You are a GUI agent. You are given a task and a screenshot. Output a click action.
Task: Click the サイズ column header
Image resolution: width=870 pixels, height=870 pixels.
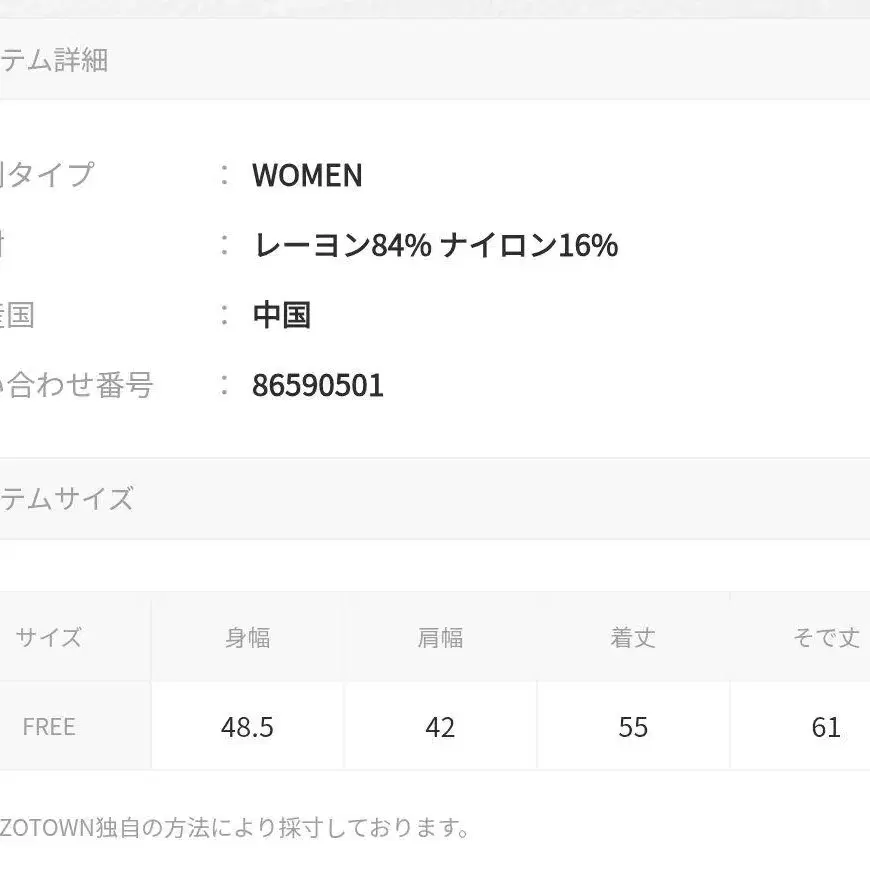tap(48, 638)
